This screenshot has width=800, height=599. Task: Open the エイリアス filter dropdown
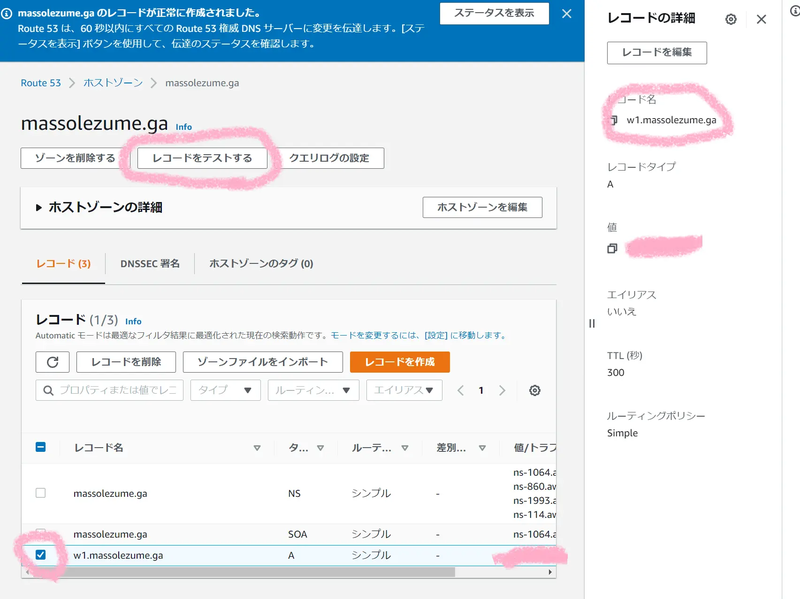pos(404,390)
